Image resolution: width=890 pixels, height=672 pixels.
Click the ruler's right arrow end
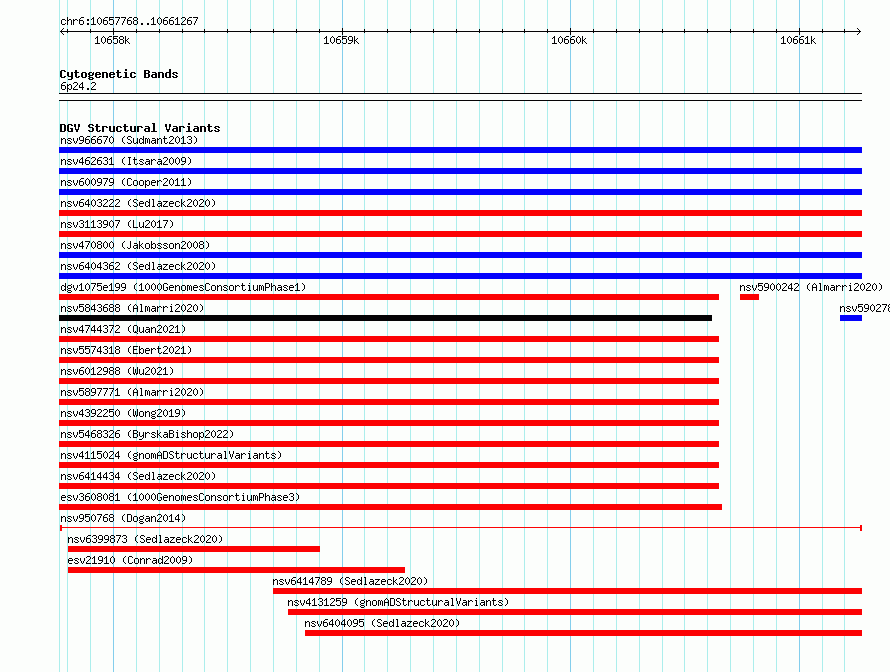[x=859, y=31]
